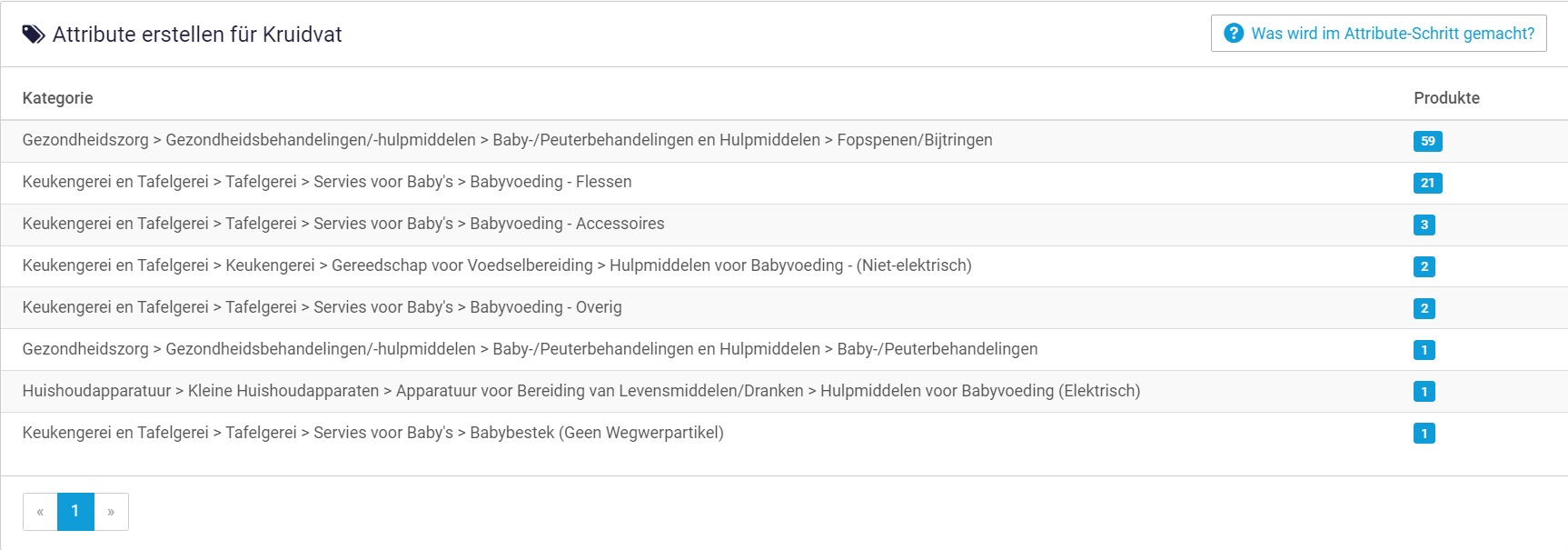Click the tags icon beside Attribute erstellen
Image resolution: width=1568 pixels, height=550 pixels.
tap(34, 35)
